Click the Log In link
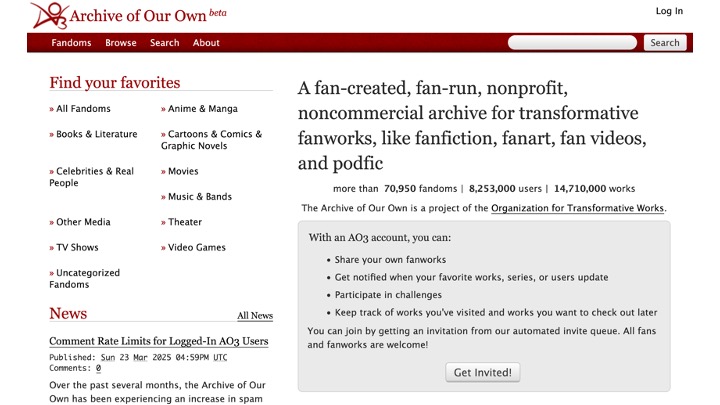This screenshot has height=405, width=720. [x=669, y=11]
